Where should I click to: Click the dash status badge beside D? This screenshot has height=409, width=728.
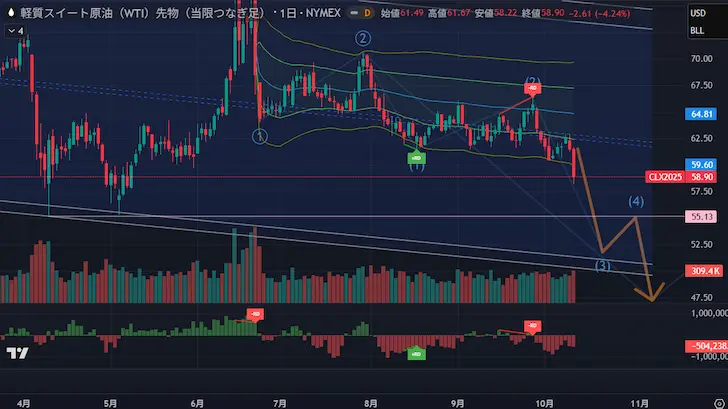354,13
